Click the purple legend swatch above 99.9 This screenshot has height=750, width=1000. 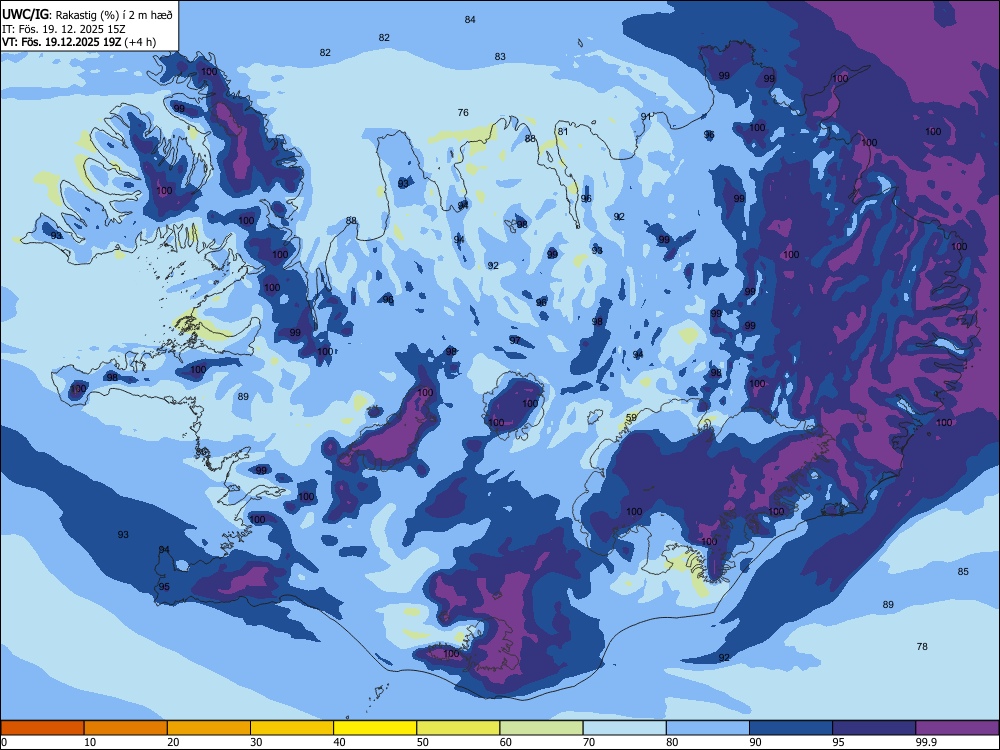coord(957,728)
